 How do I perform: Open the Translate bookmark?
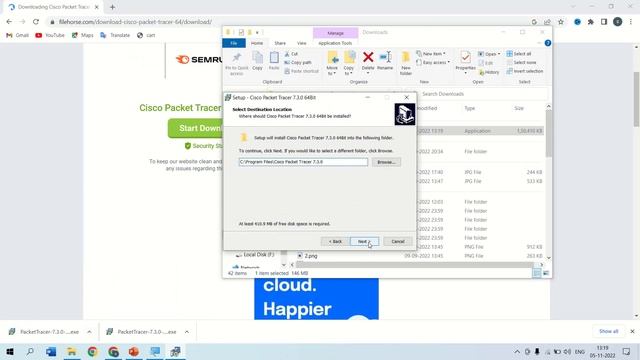click(115, 36)
